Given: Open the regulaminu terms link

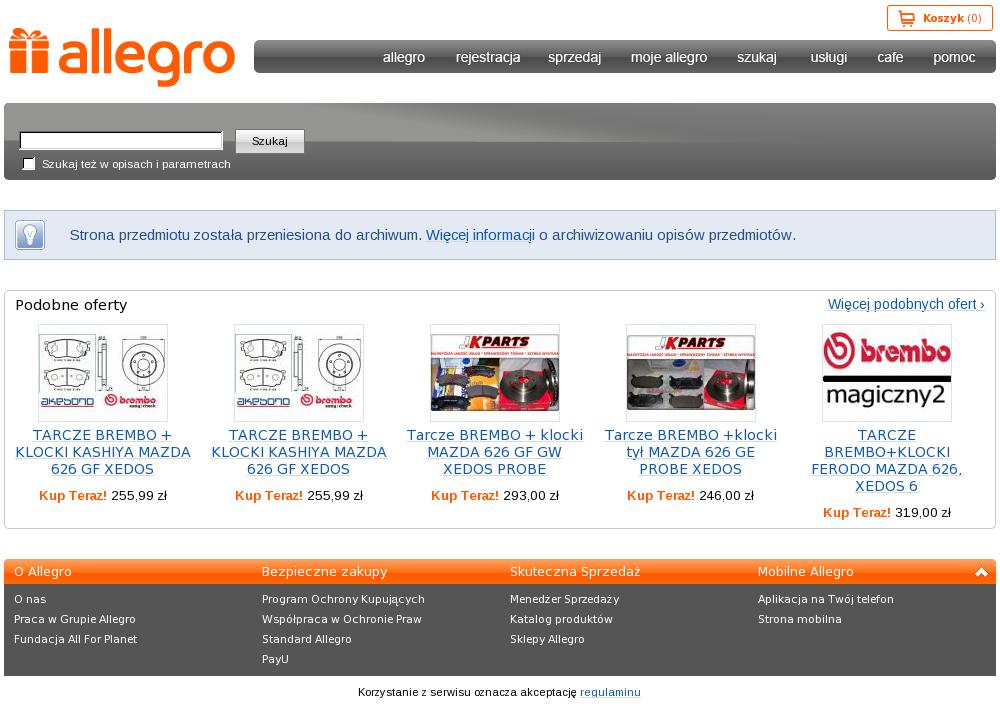Looking at the screenshot, I should 610,692.
